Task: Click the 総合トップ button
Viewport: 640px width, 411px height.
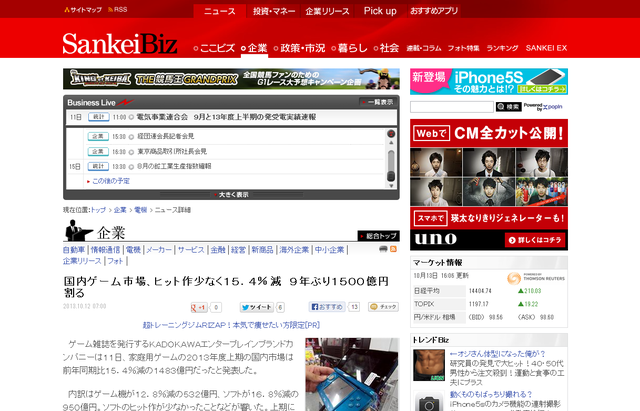Action: click(x=378, y=236)
